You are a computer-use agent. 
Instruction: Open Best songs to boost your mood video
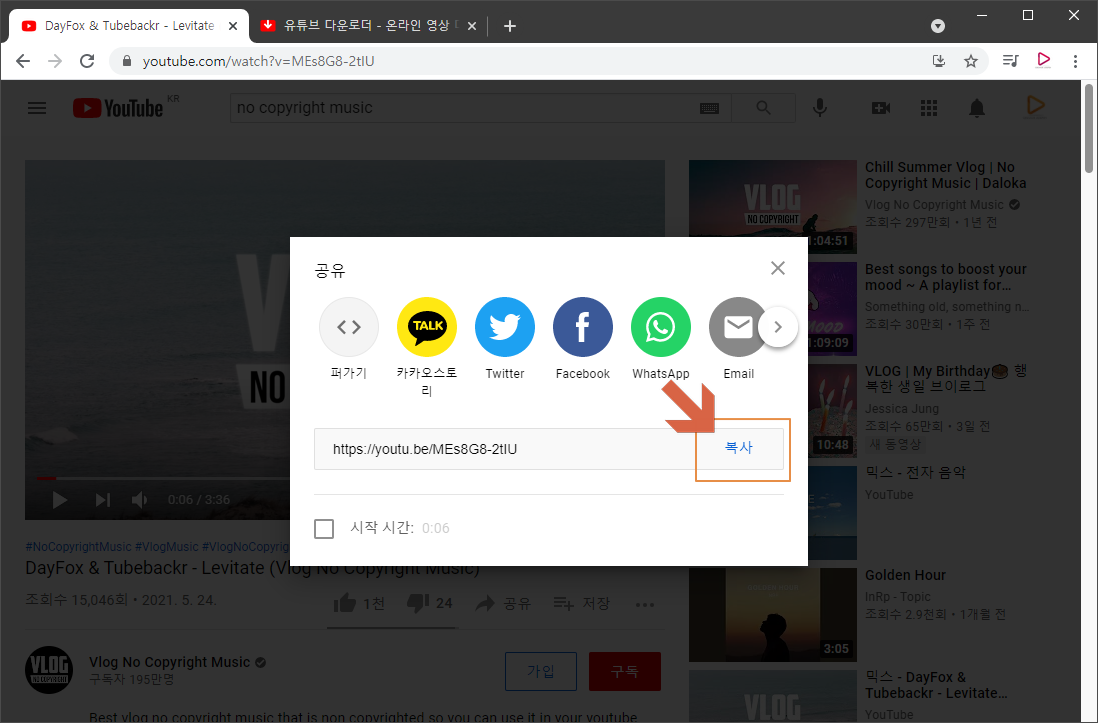(x=945, y=277)
